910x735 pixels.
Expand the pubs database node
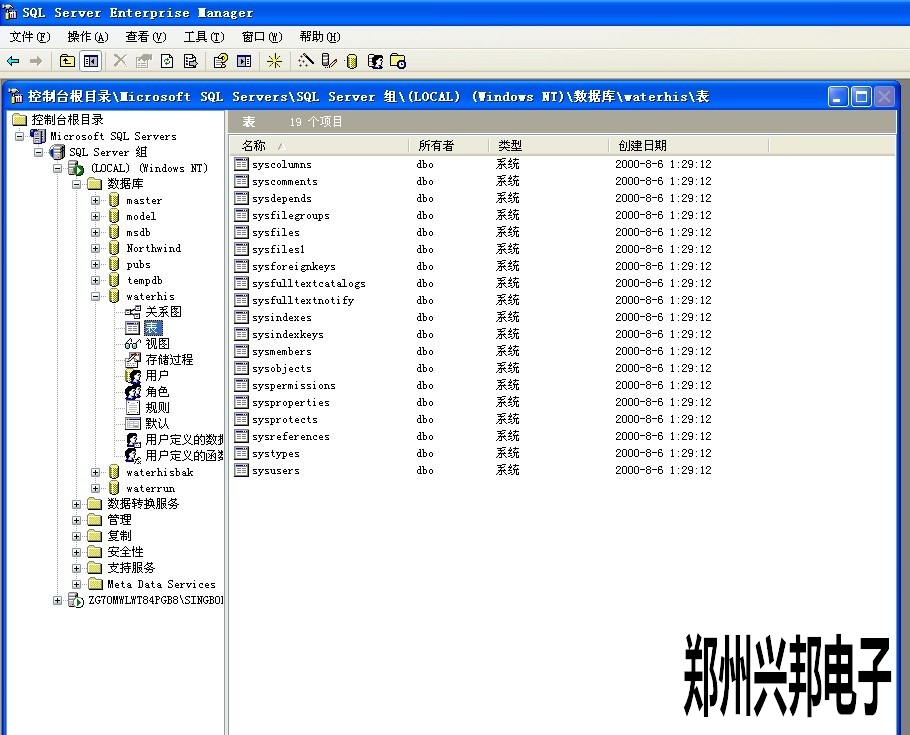96,265
